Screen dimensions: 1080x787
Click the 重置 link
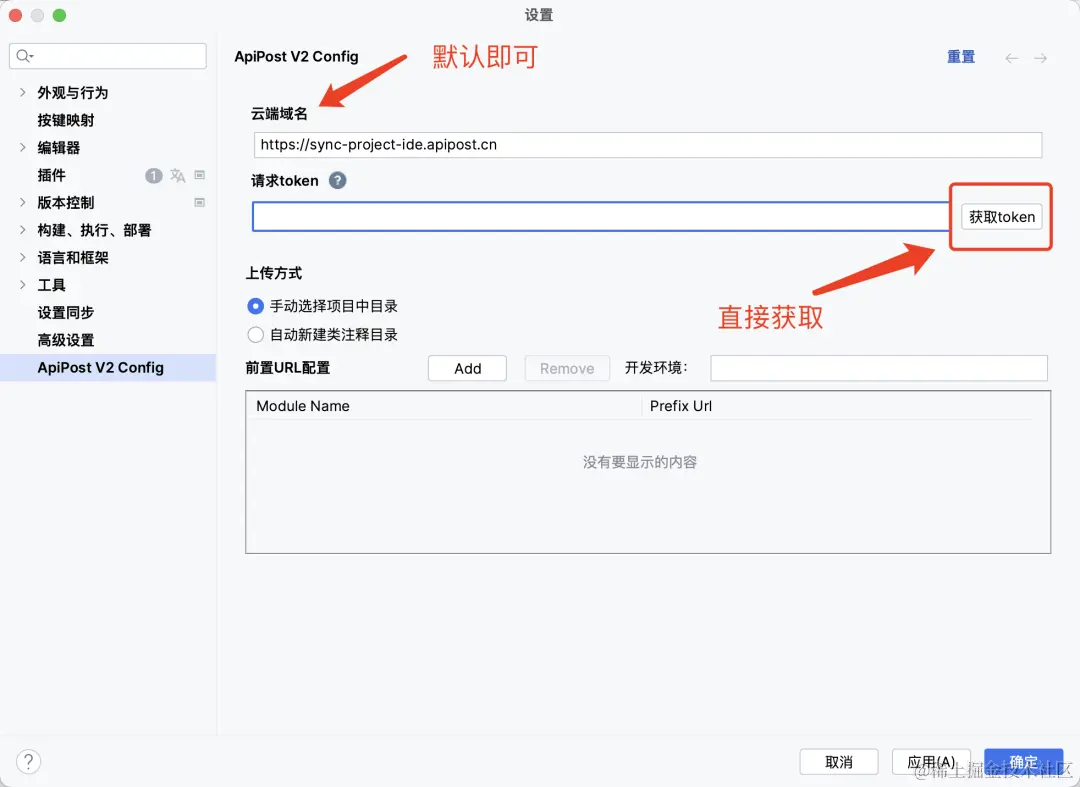click(x=961, y=57)
